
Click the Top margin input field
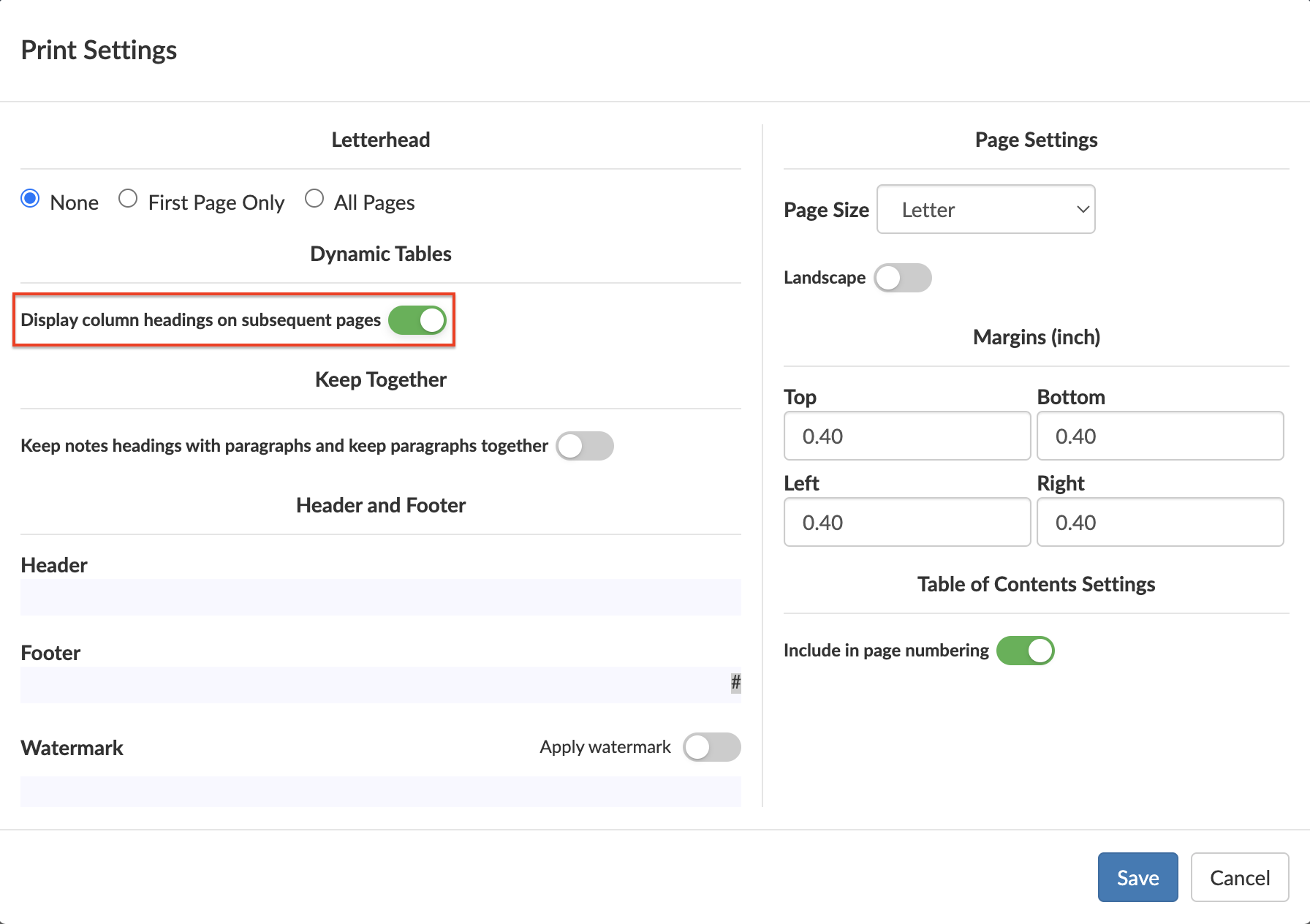[906, 436]
